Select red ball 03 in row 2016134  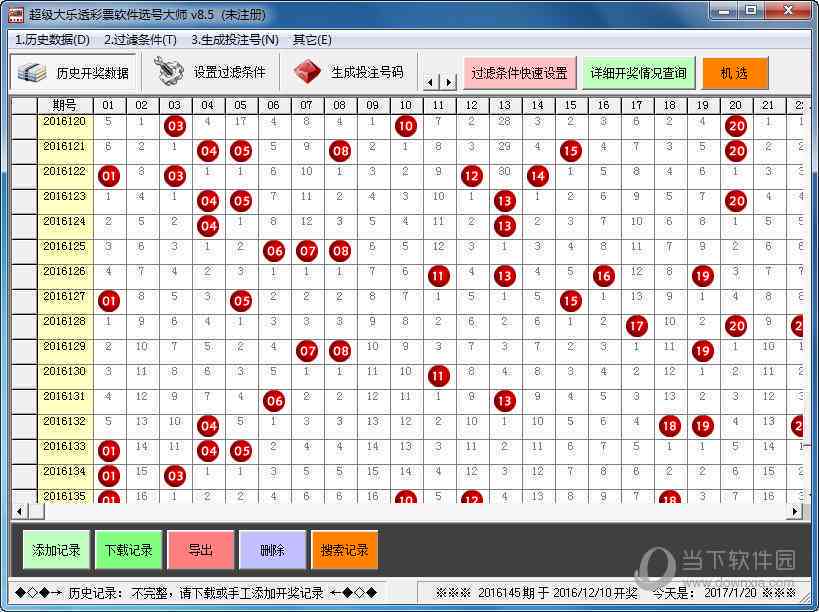(x=175, y=476)
